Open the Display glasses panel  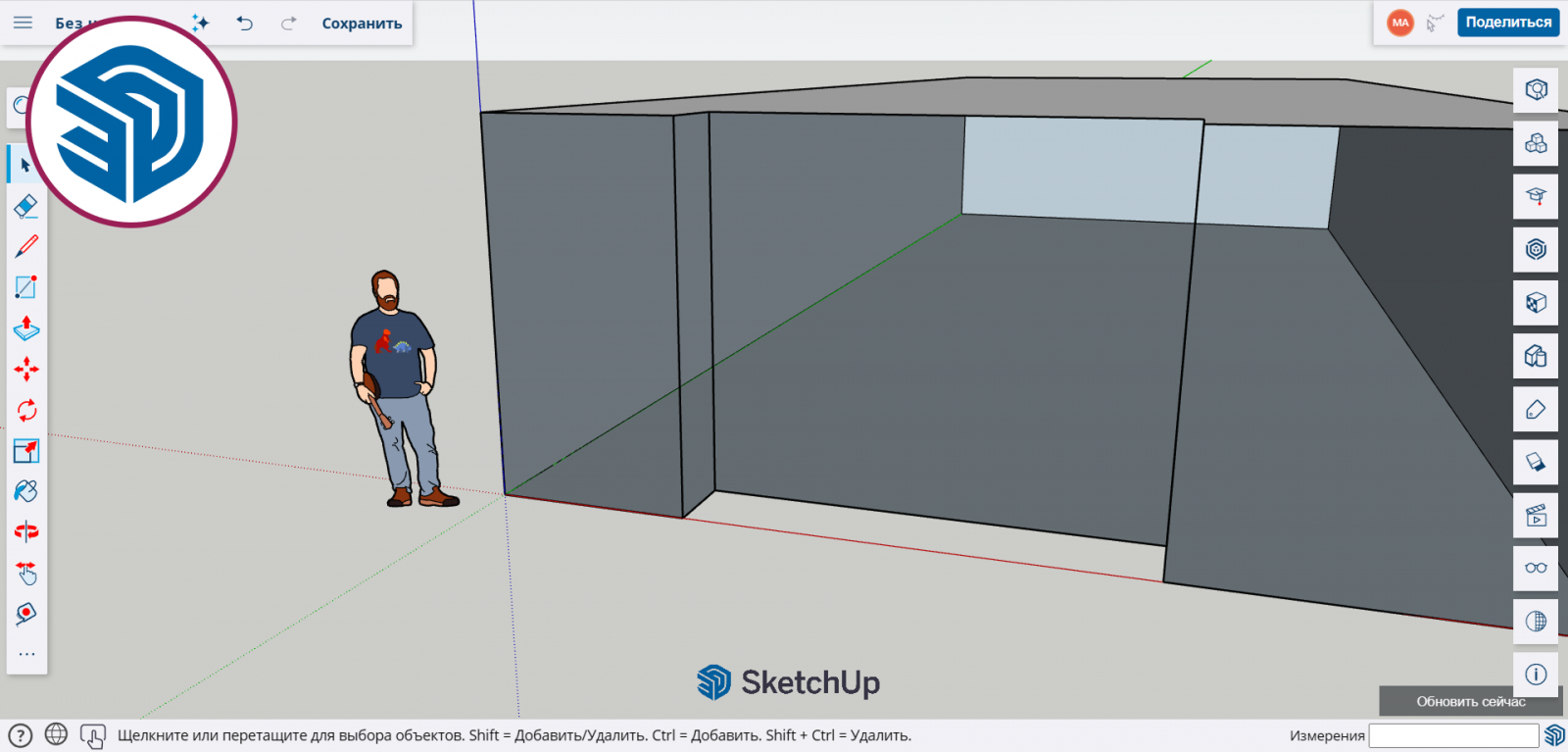pyautogui.click(x=1536, y=568)
